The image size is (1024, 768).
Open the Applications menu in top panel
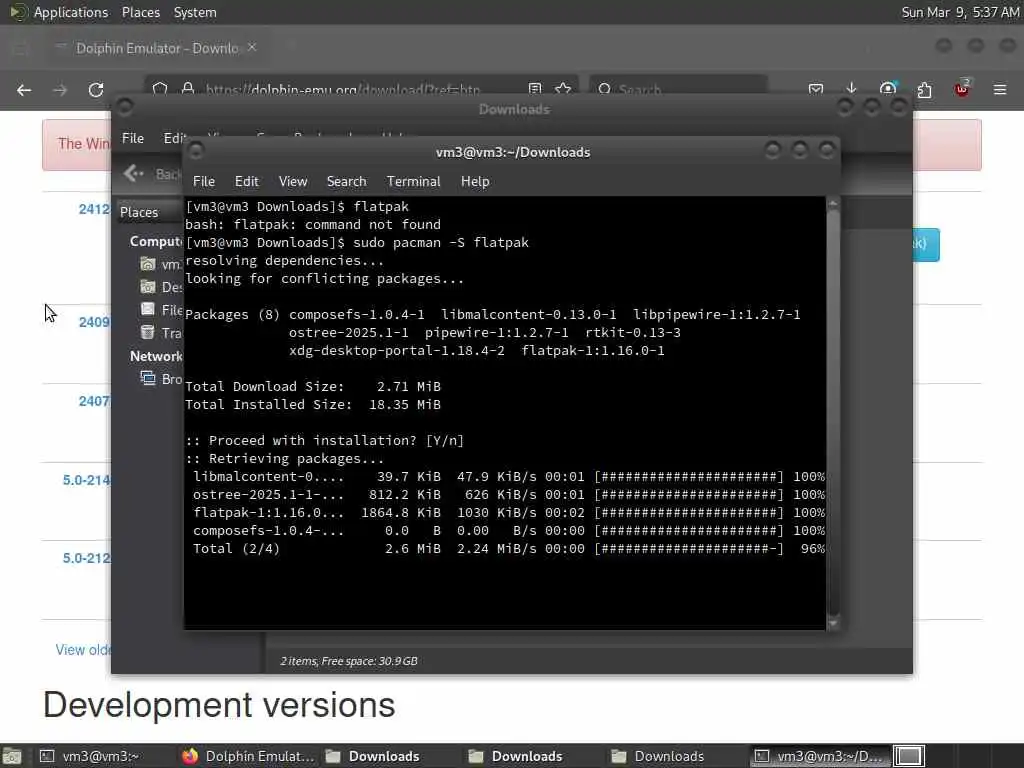pos(71,12)
